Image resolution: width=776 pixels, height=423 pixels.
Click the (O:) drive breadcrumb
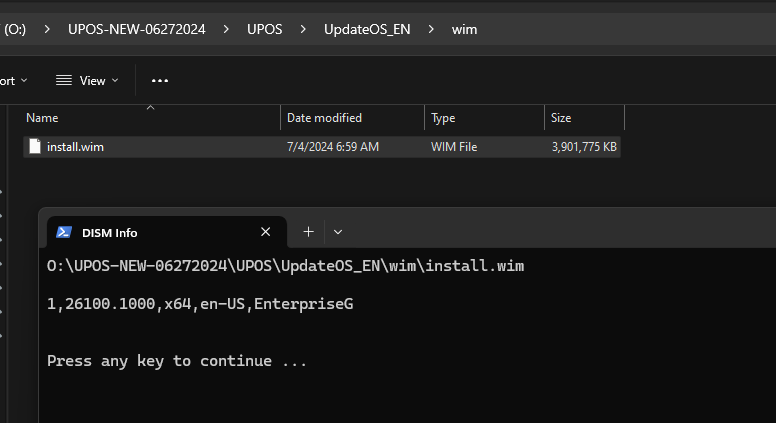14,29
